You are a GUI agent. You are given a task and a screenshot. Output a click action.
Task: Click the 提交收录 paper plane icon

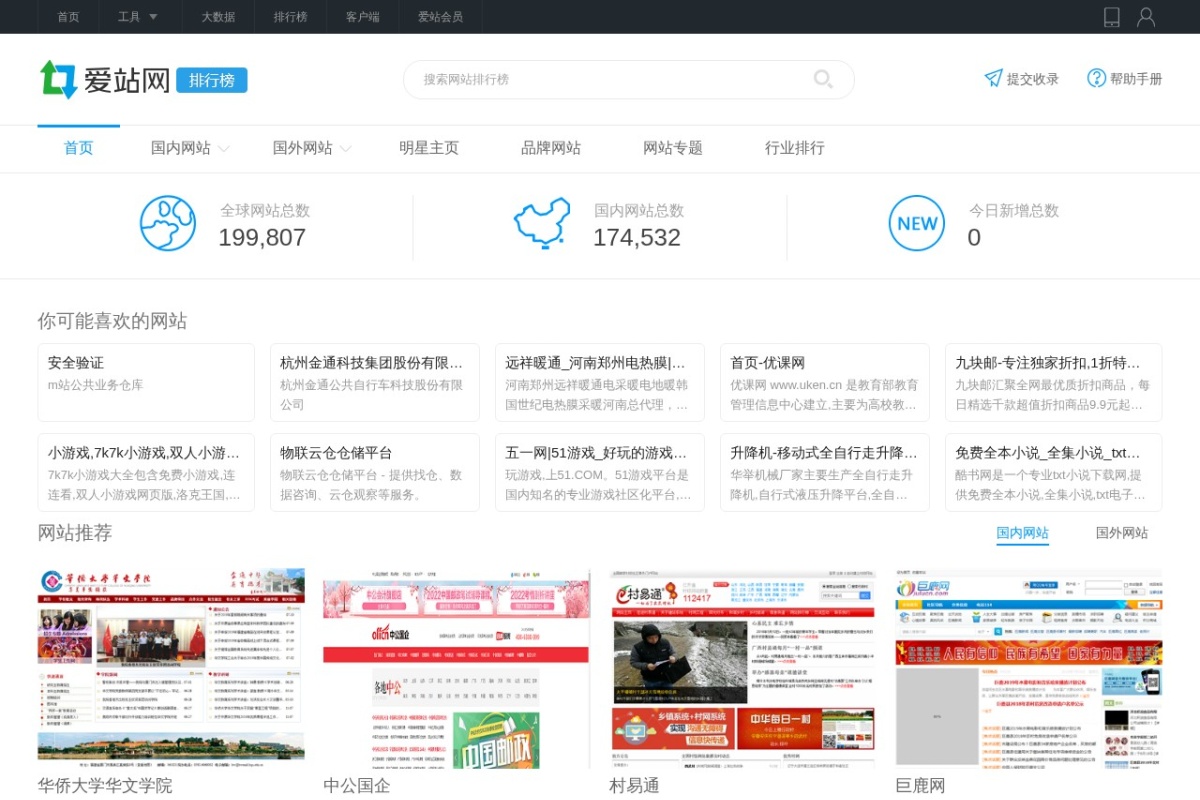[993, 78]
